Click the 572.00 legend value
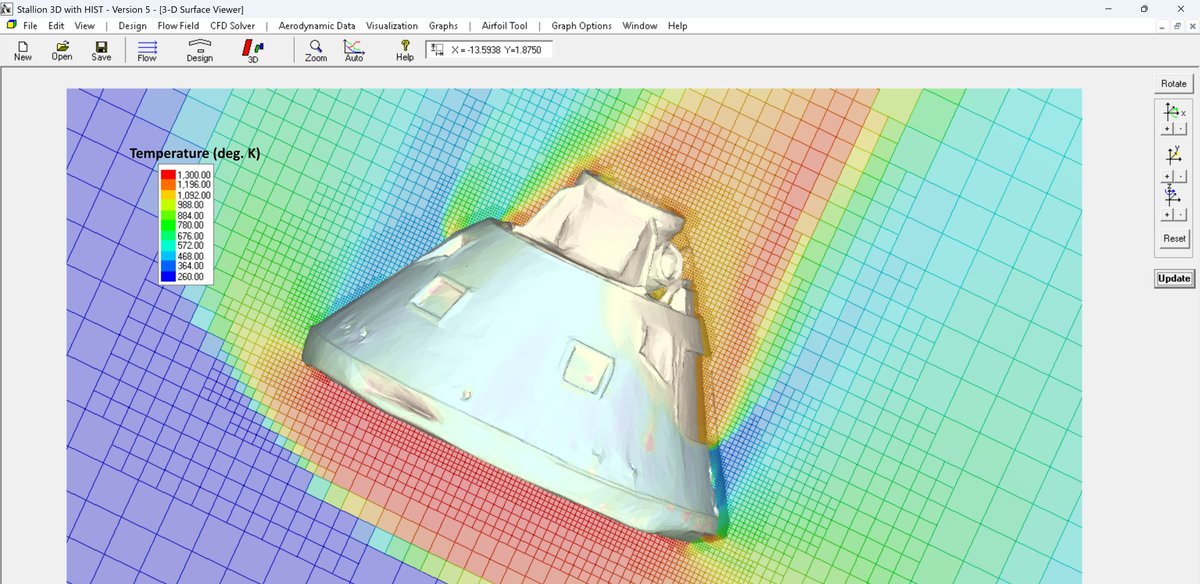1200x584 pixels. pyautogui.click(x=191, y=246)
